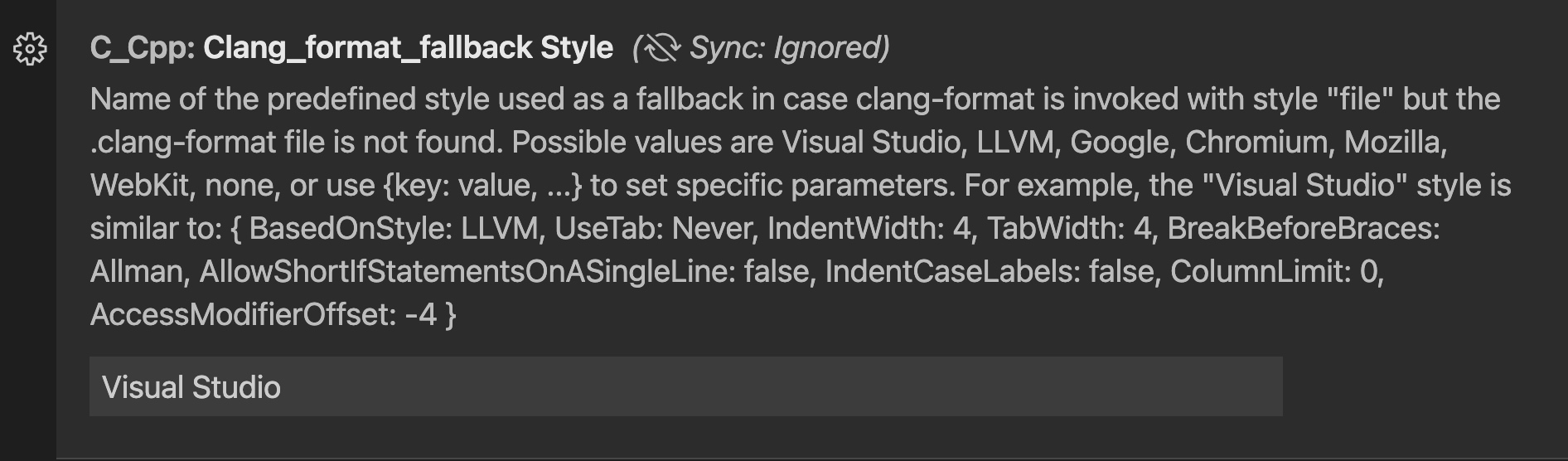Click the "Clang_format_fallback Style" setting title
Viewport: 1568px width, 461px height.
pos(408,48)
